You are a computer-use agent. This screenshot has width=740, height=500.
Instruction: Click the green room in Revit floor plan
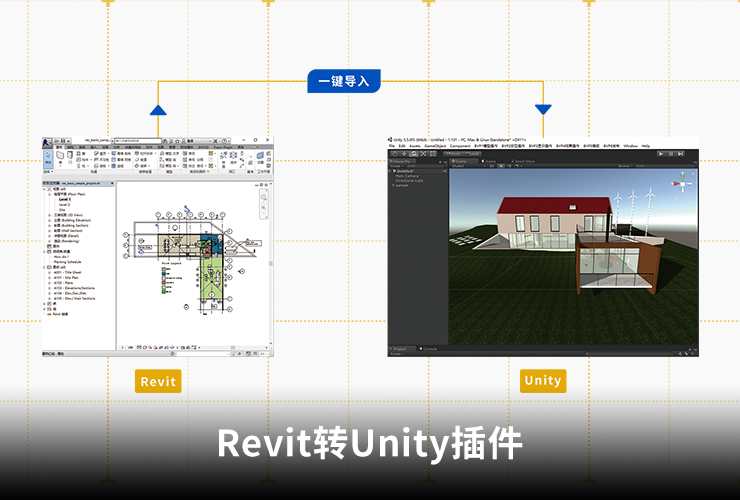click(x=210, y=279)
